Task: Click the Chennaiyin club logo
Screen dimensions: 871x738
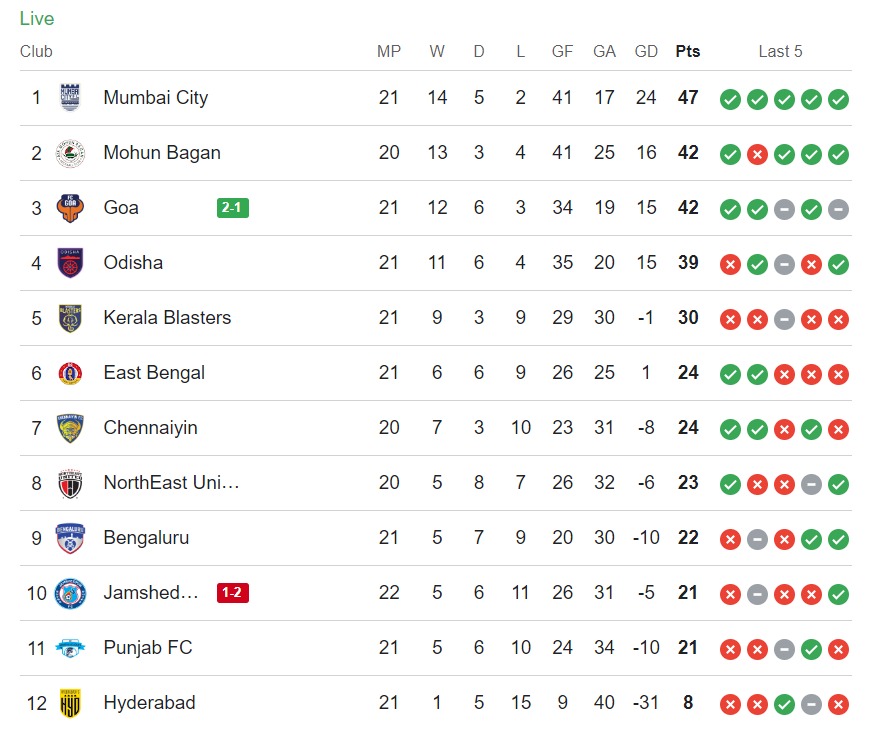Action: pos(70,428)
